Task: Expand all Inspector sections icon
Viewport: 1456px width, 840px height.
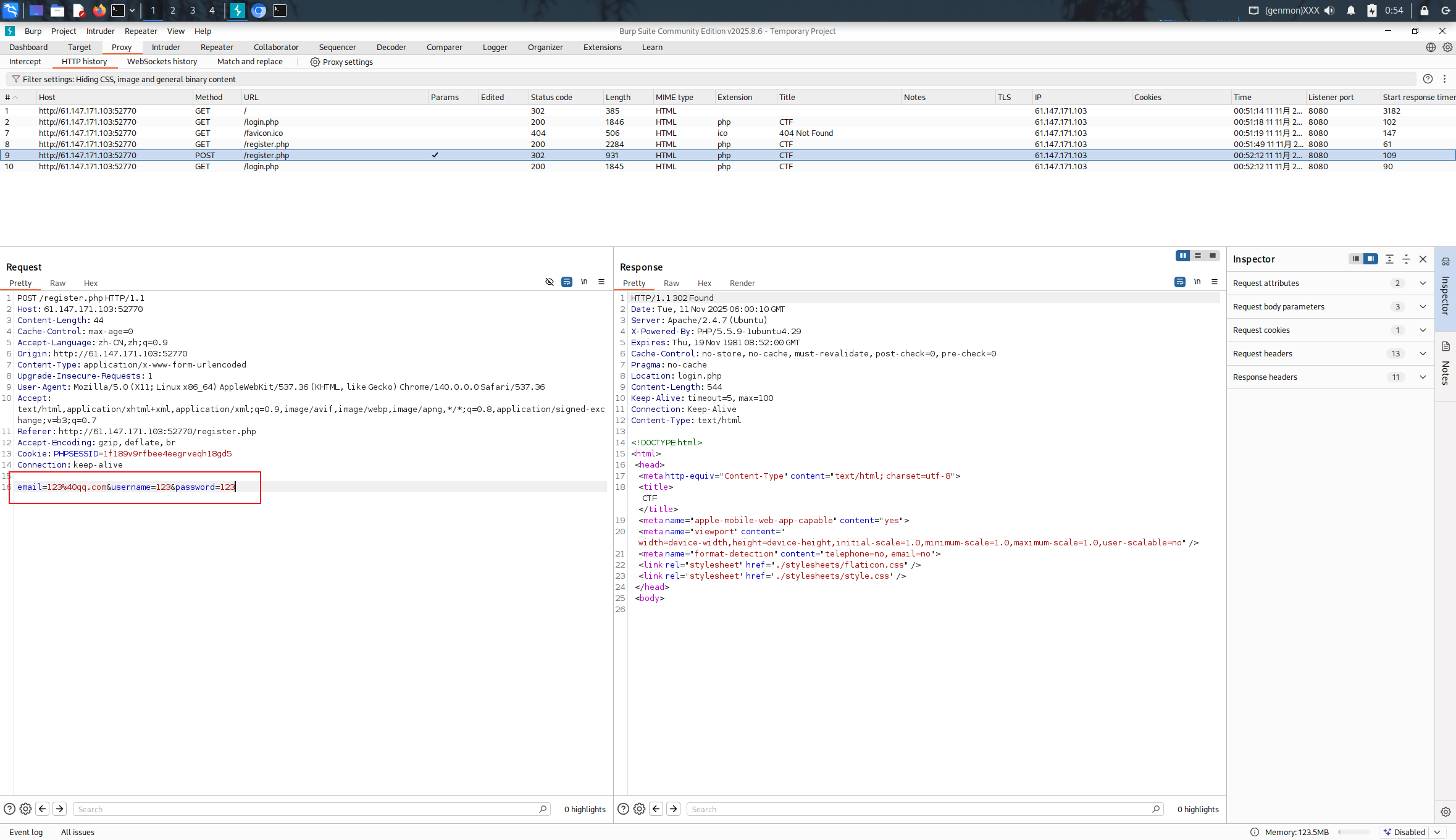Action: [1389, 259]
